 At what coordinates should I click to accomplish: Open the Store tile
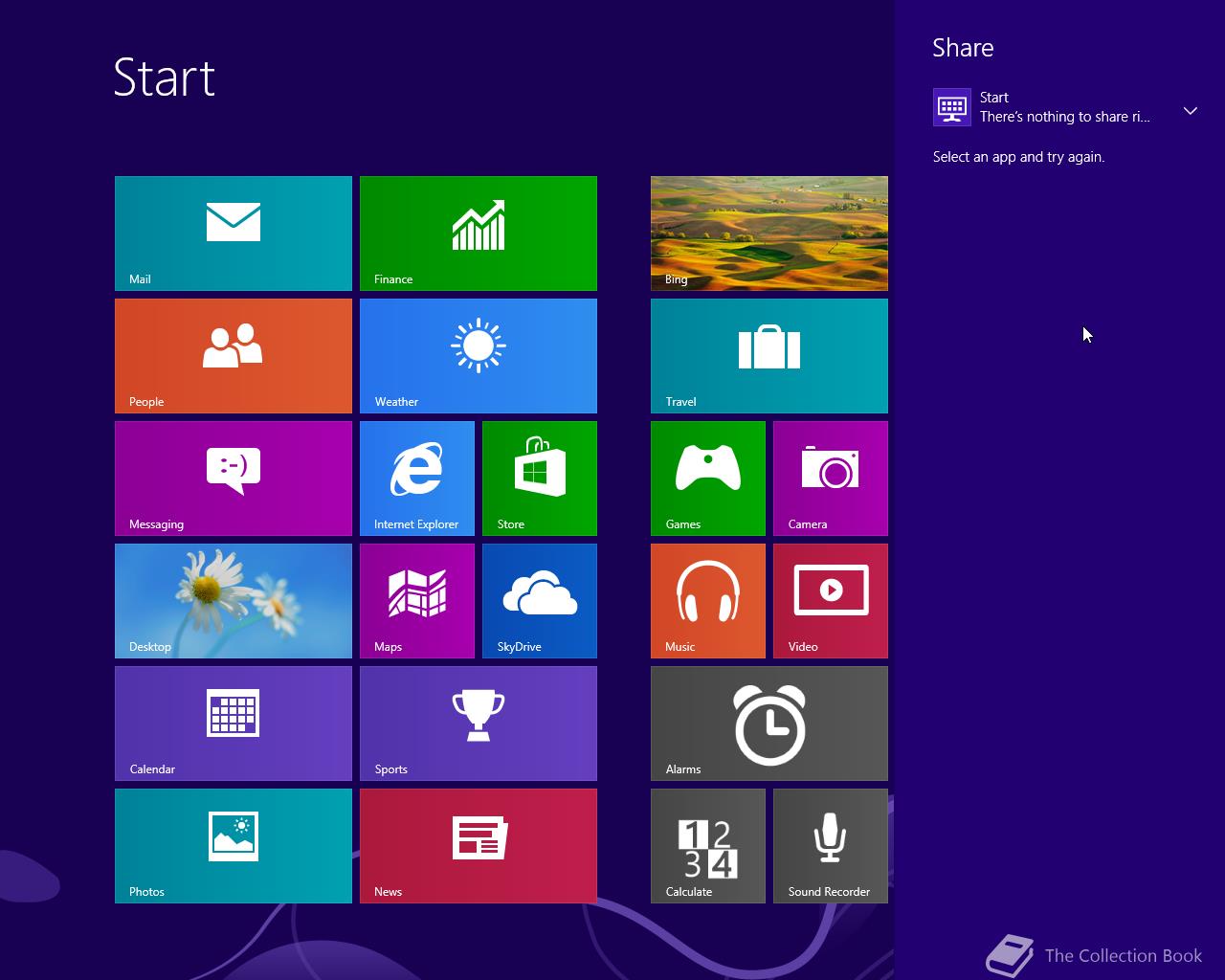pos(540,479)
